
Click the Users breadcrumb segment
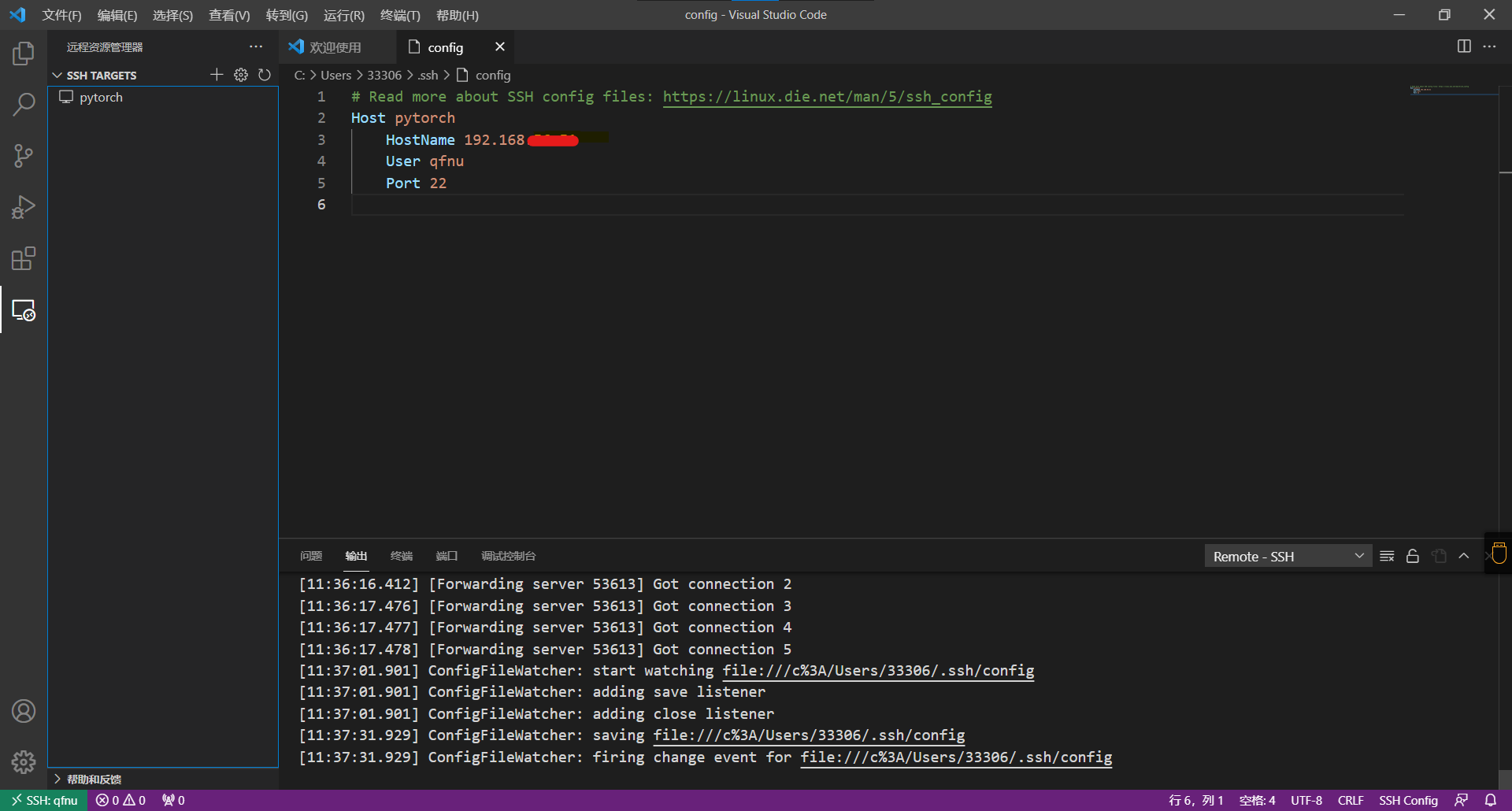click(x=335, y=75)
